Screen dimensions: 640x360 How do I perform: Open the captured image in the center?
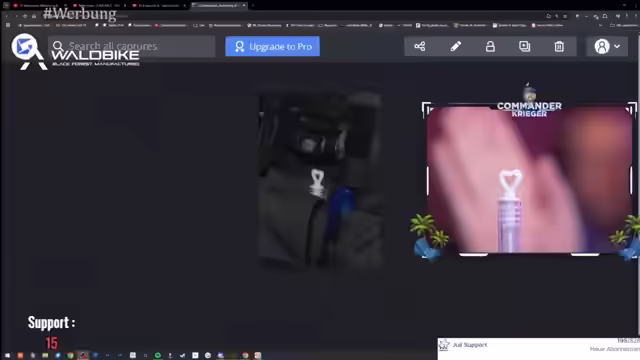320,180
